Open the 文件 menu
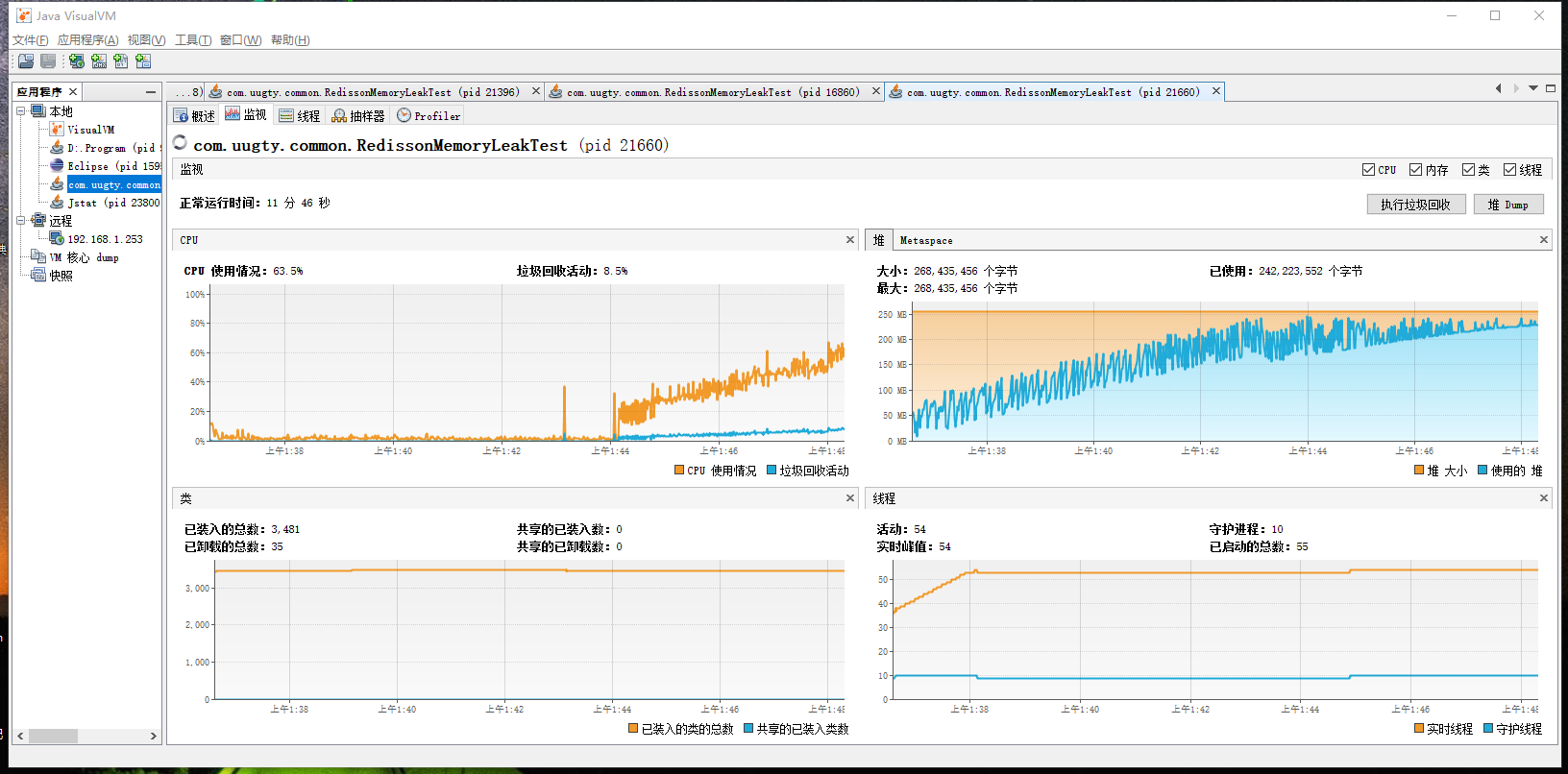 tap(30, 40)
